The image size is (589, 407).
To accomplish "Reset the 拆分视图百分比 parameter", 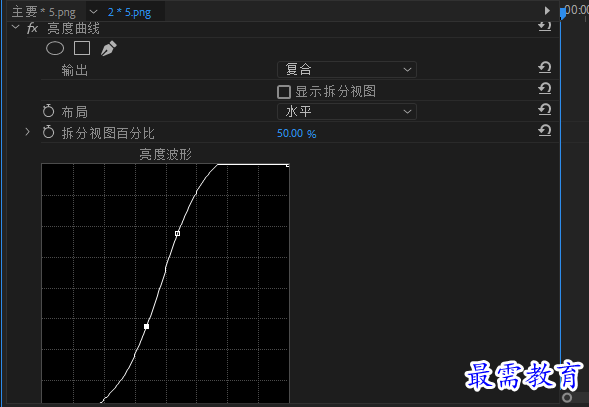I will 544,131.
